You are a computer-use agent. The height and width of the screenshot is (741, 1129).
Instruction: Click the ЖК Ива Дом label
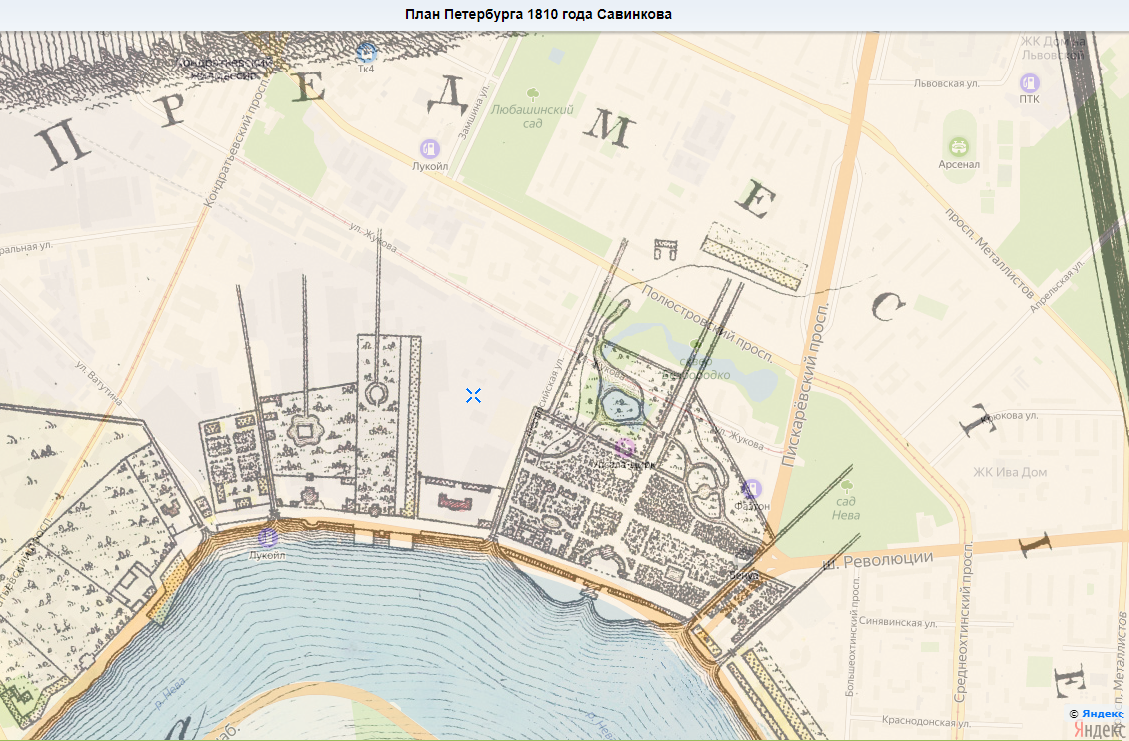pos(1010,472)
